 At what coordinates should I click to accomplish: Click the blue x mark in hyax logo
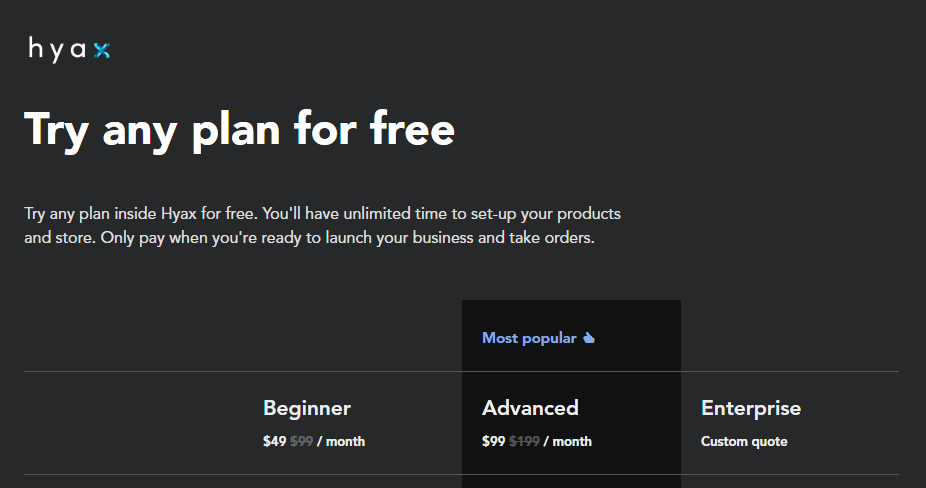click(102, 51)
